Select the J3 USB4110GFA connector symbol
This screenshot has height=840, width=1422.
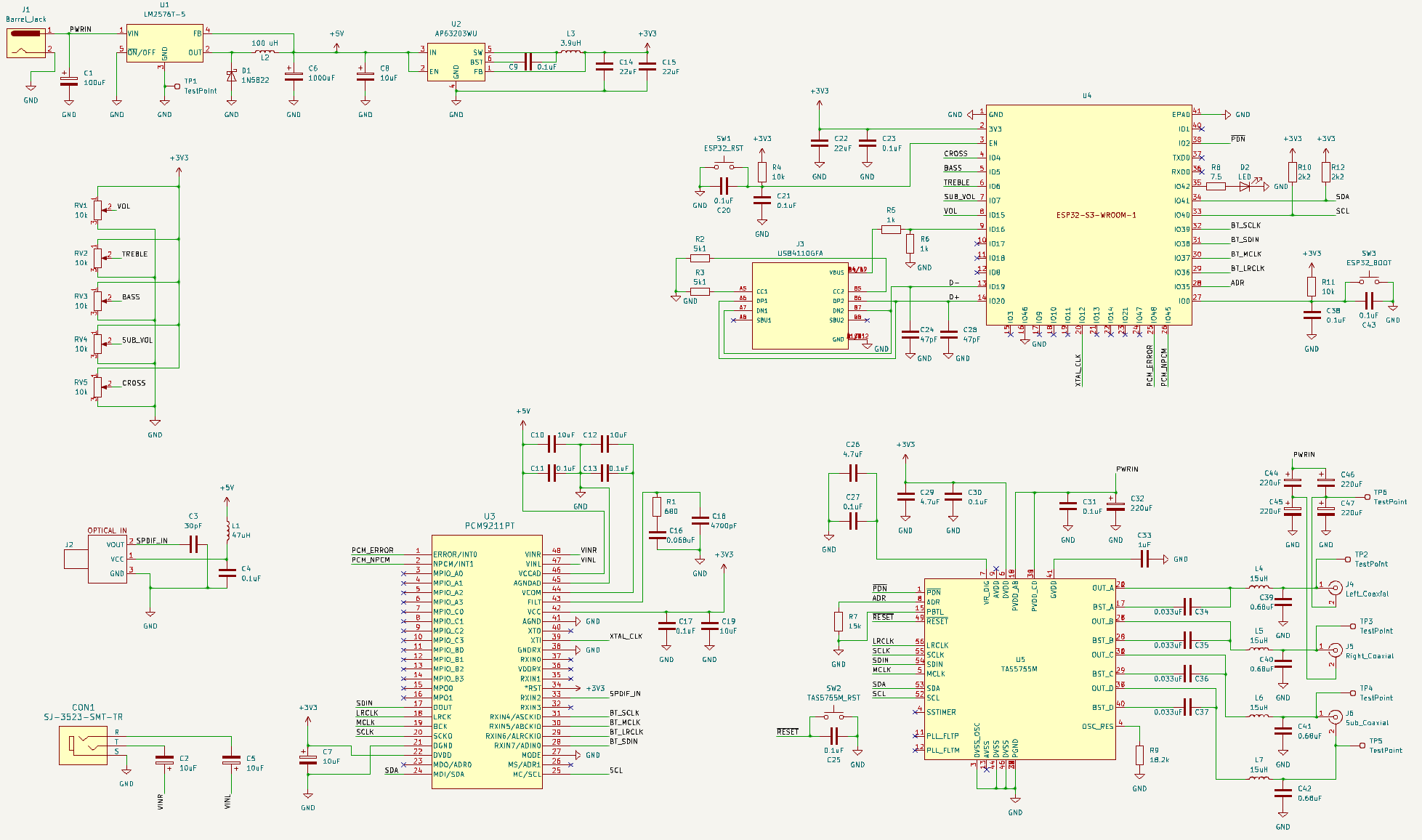click(800, 306)
